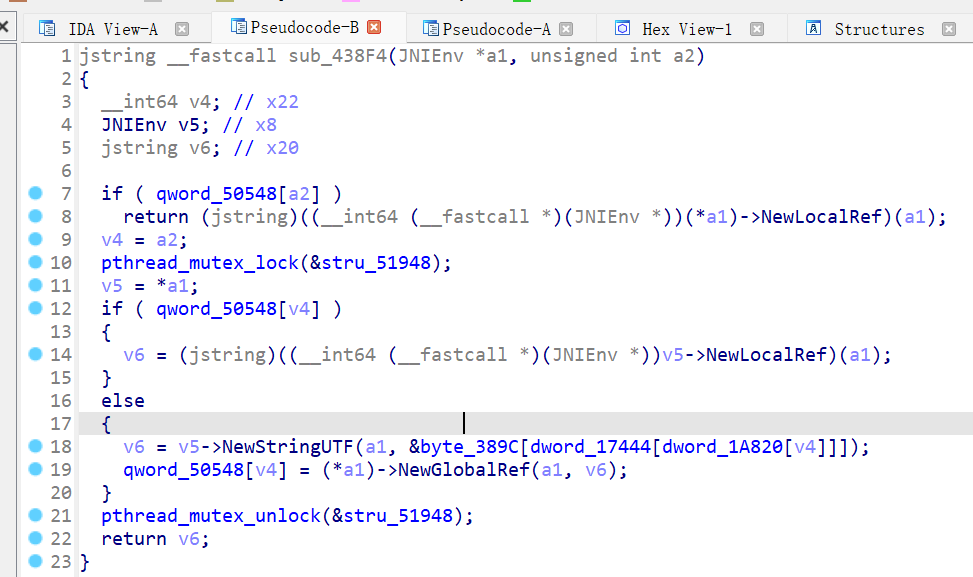The image size is (973, 577).
Task: Close the panel left of the tab bar
Action: point(4,26)
